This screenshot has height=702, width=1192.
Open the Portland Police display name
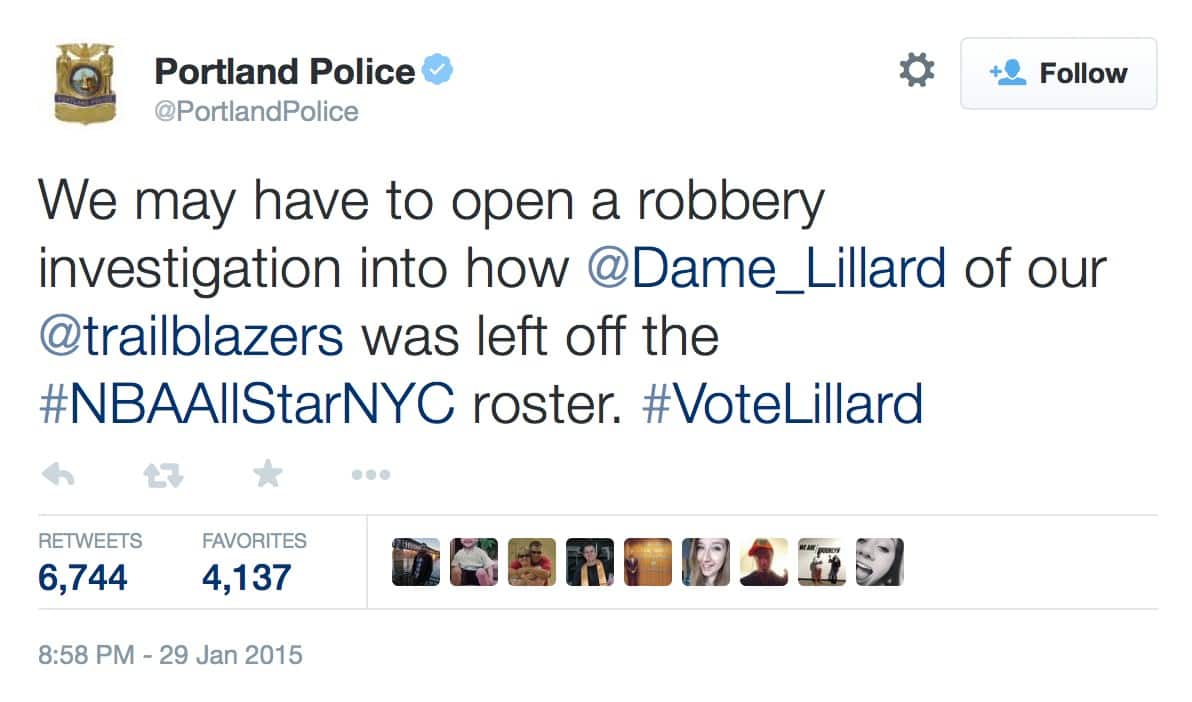284,72
